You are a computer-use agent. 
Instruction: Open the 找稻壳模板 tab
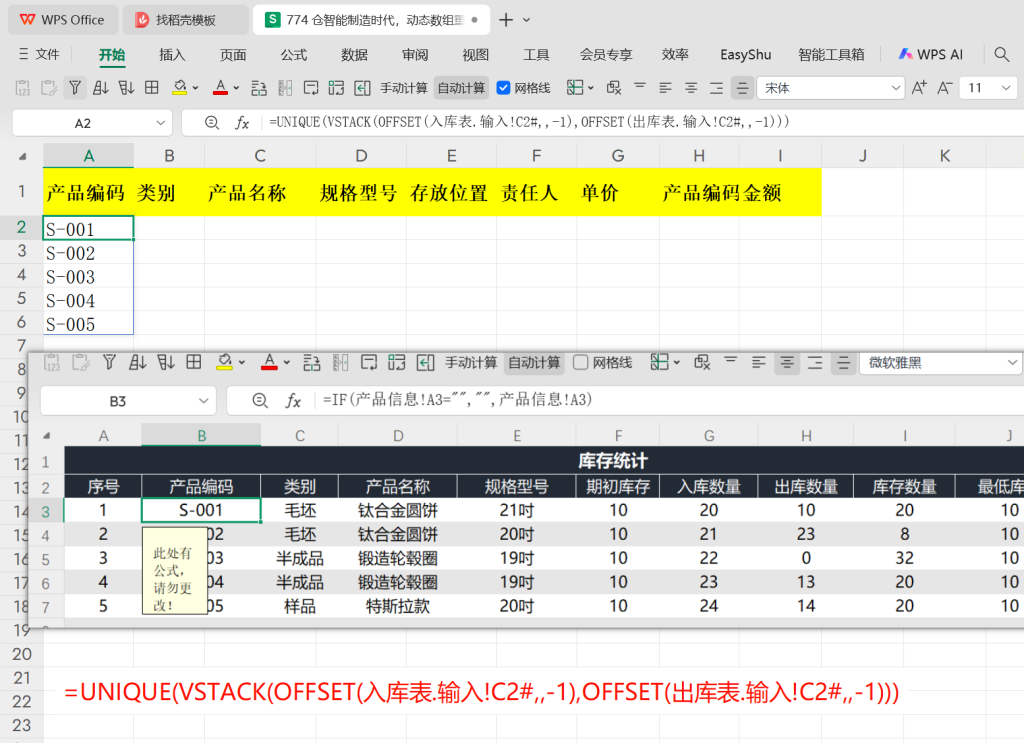pos(185,20)
